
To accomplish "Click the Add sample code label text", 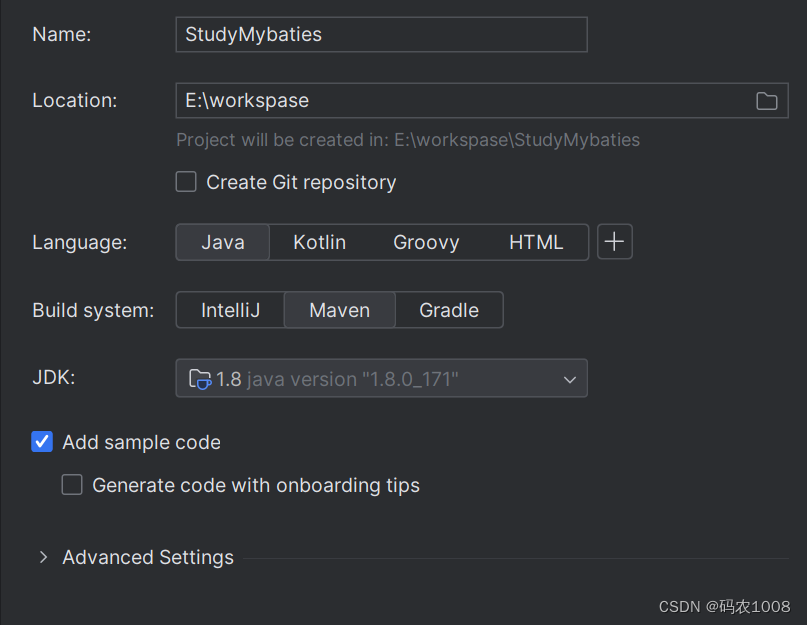I will coord(141,442).
